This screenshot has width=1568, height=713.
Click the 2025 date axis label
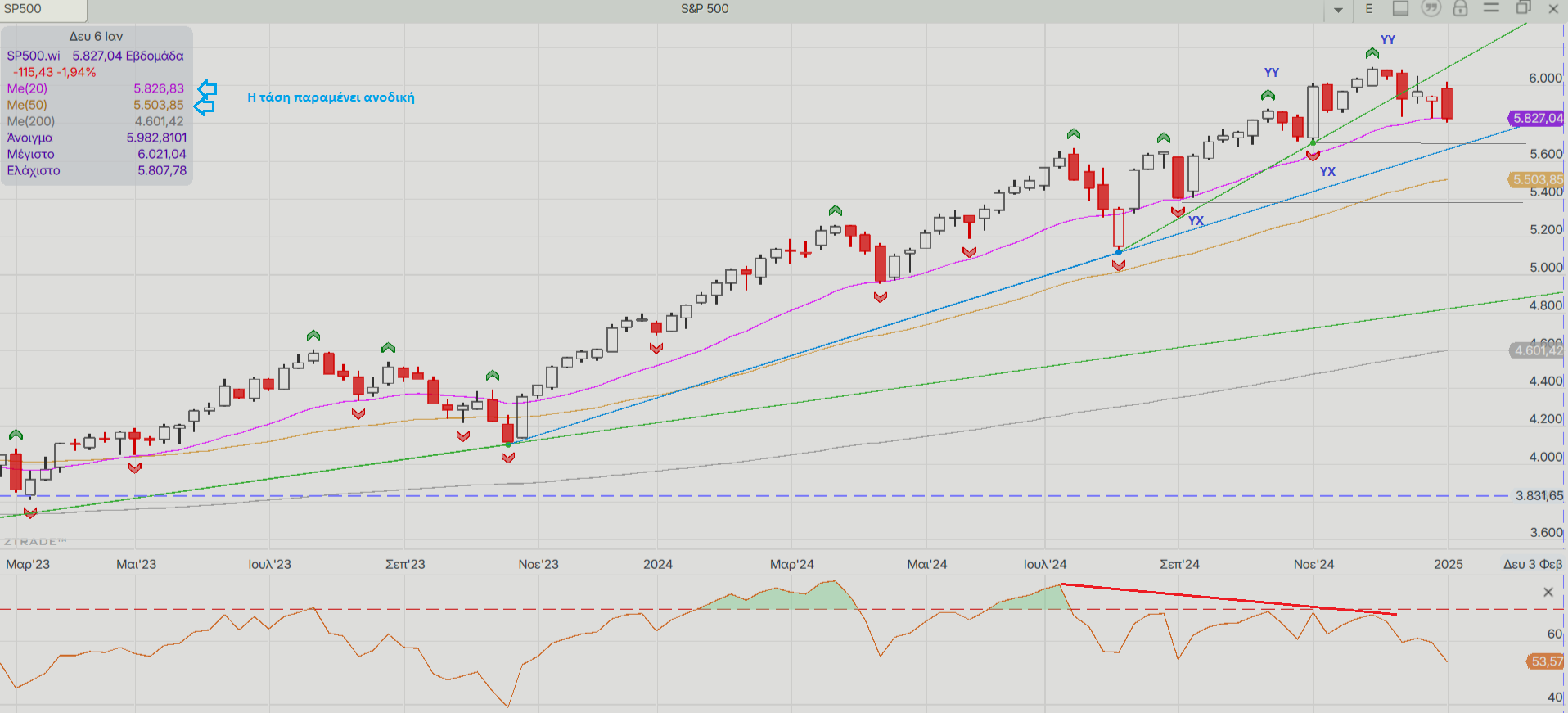pos(1448,564)
